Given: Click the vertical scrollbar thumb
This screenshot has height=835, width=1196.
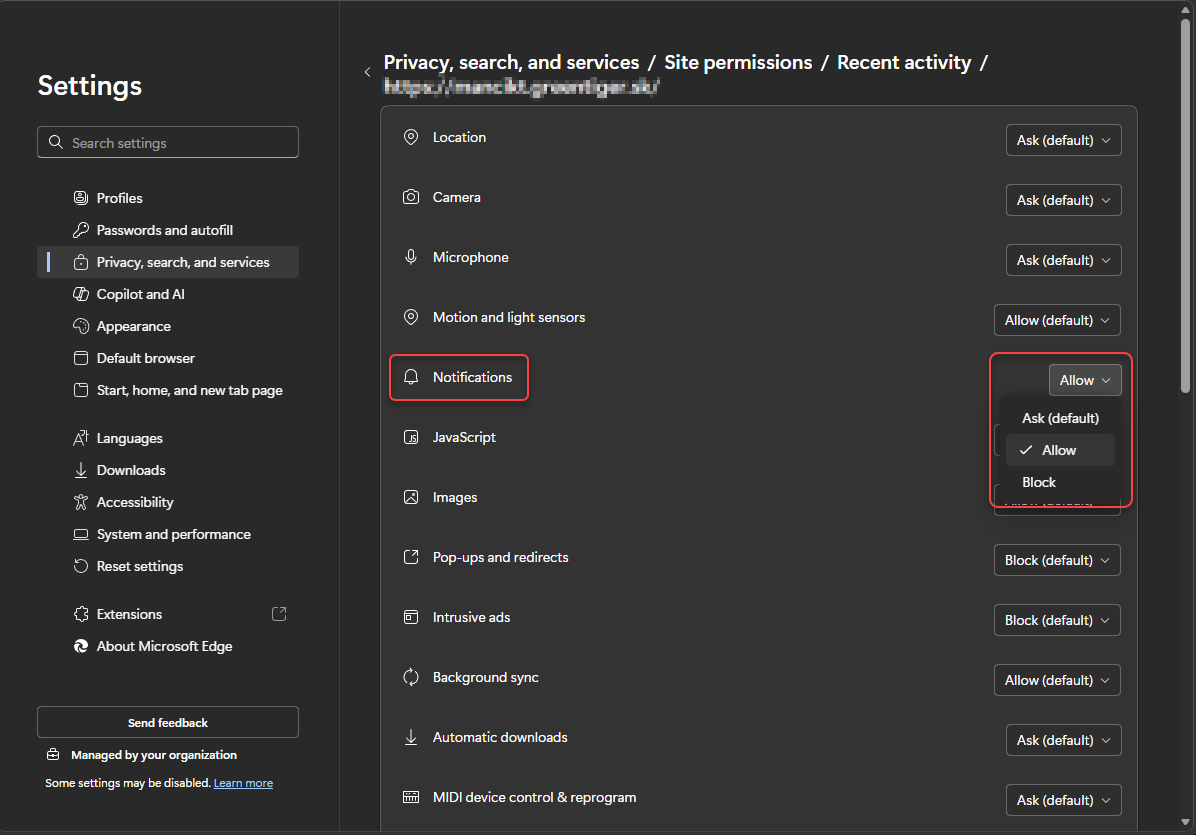Looking at the screenshot, I should pos(1185,206).
